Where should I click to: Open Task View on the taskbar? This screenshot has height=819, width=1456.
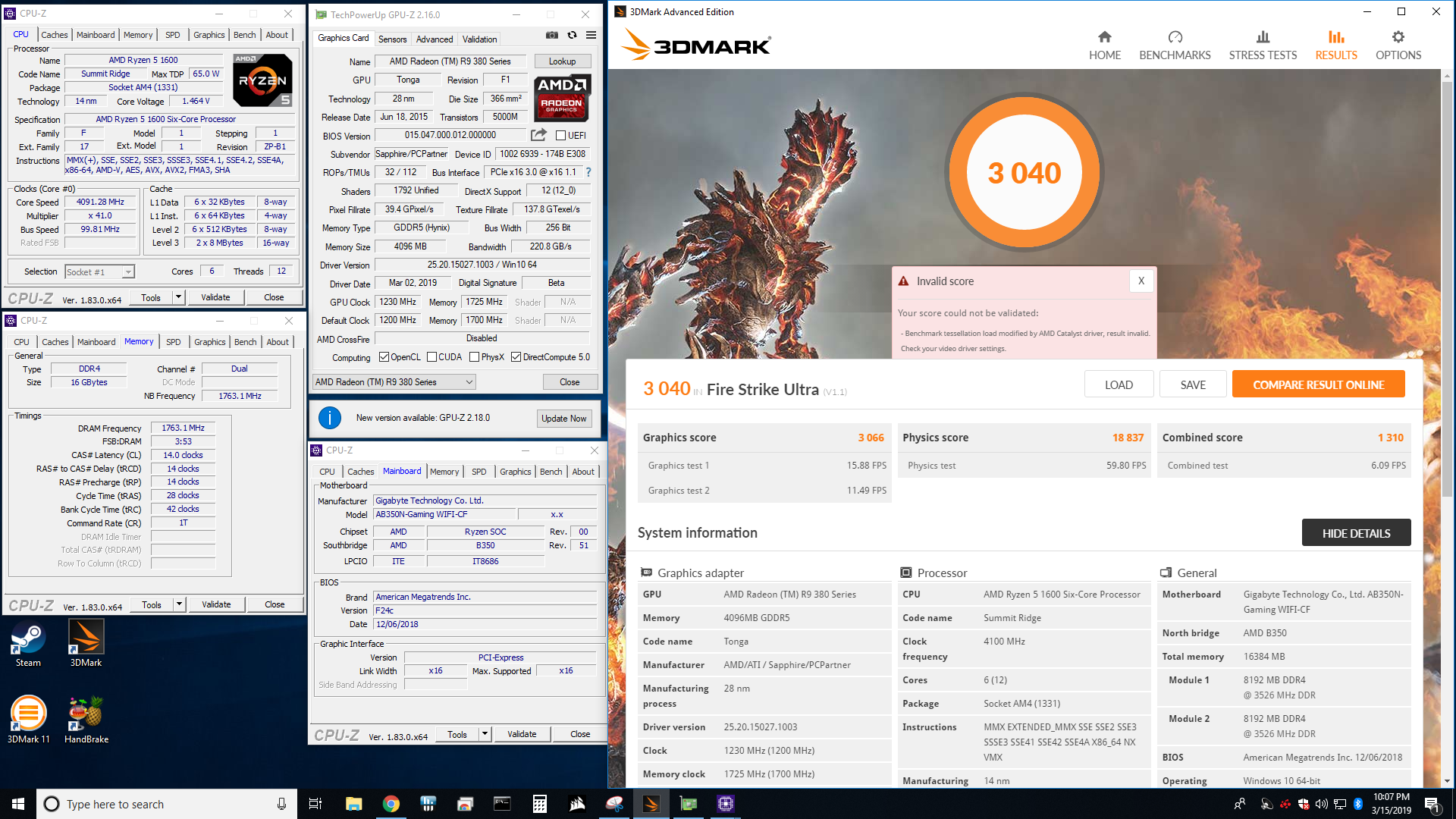[315, 804]
